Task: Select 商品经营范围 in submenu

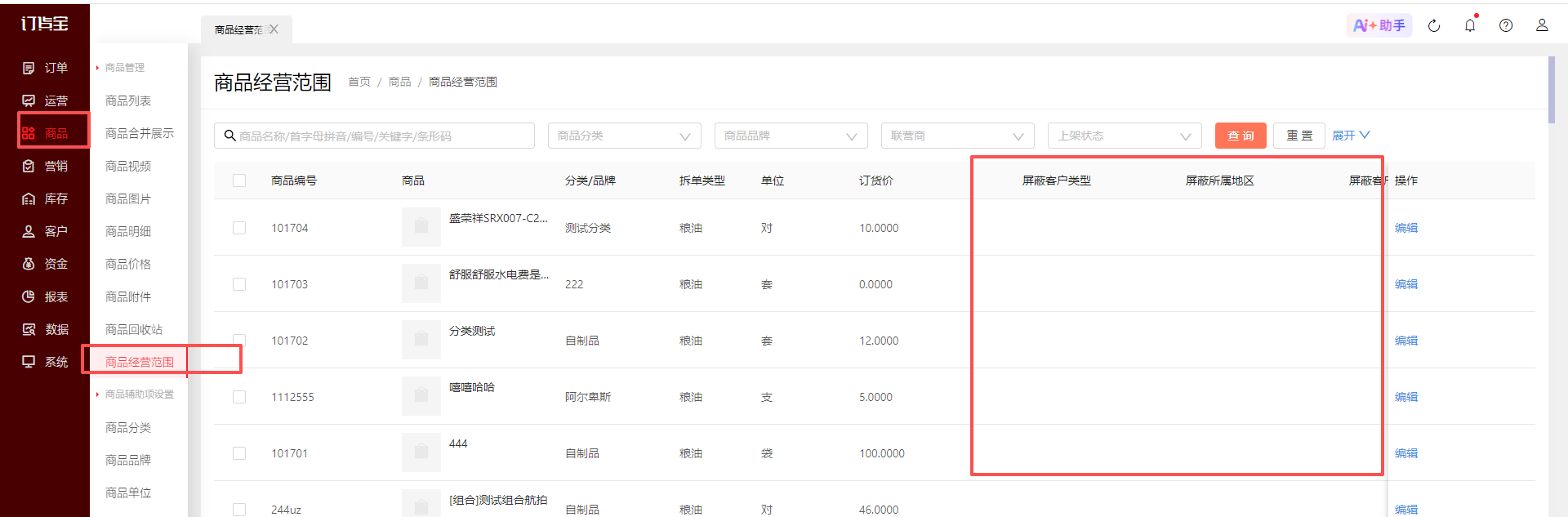Action: point(140,362)
